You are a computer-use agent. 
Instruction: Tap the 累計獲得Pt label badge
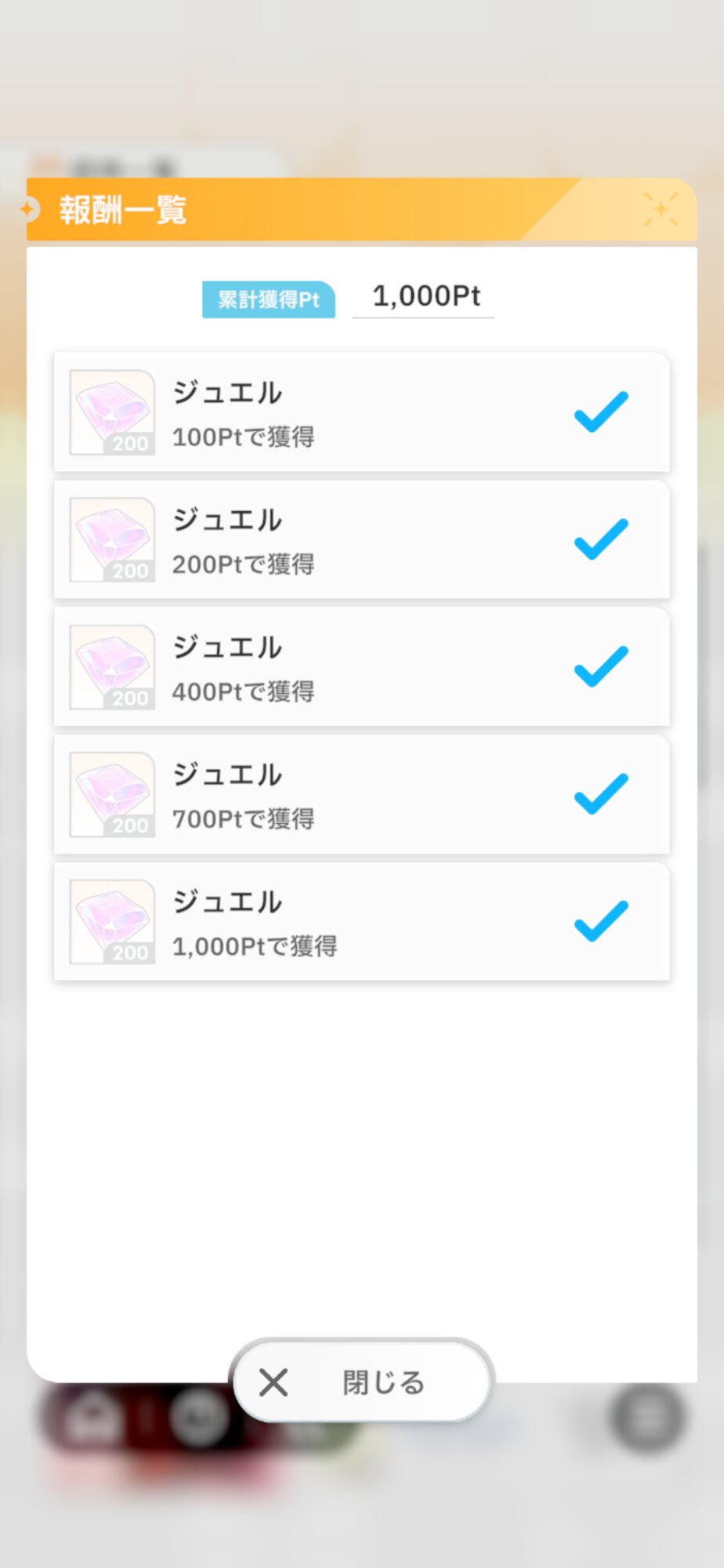coord(268,299)
